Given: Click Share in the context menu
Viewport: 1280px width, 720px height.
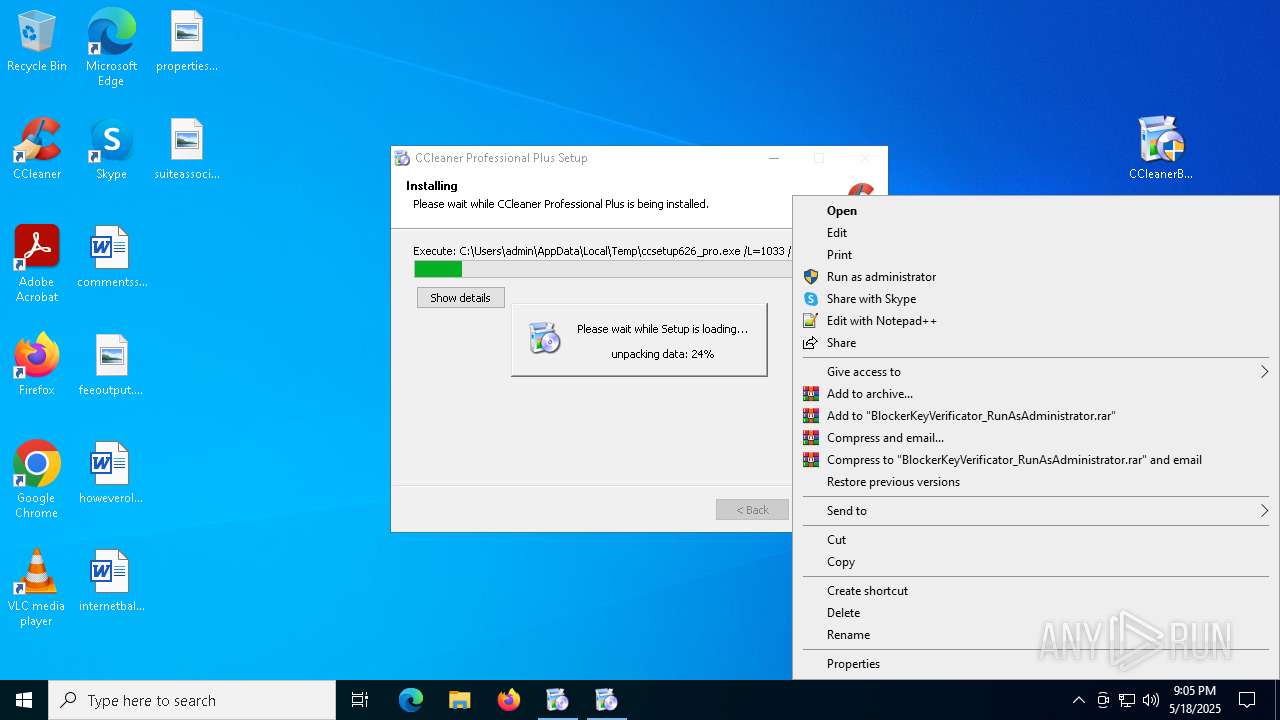Looking at the screenshot, I should (x=1035, y=343).
